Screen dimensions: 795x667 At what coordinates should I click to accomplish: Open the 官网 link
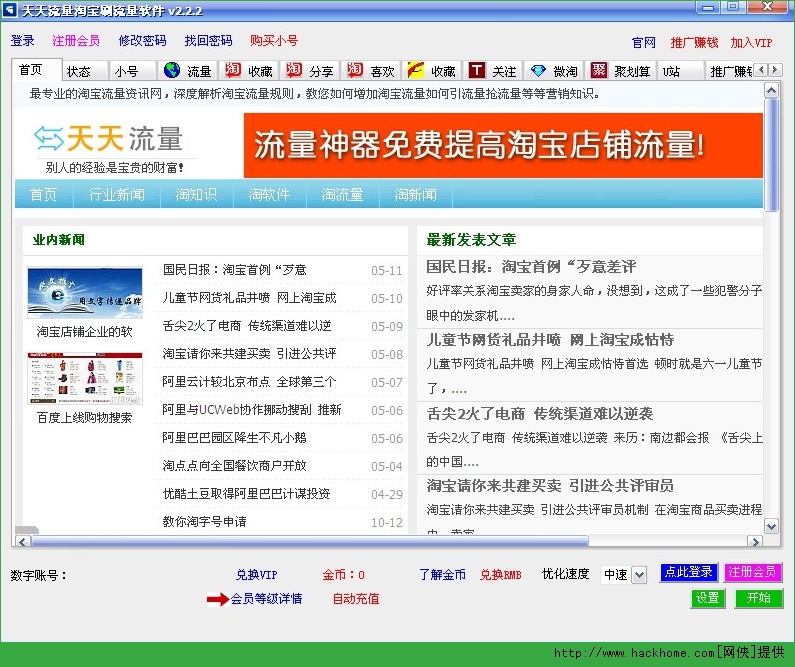(x=644, y=43)
